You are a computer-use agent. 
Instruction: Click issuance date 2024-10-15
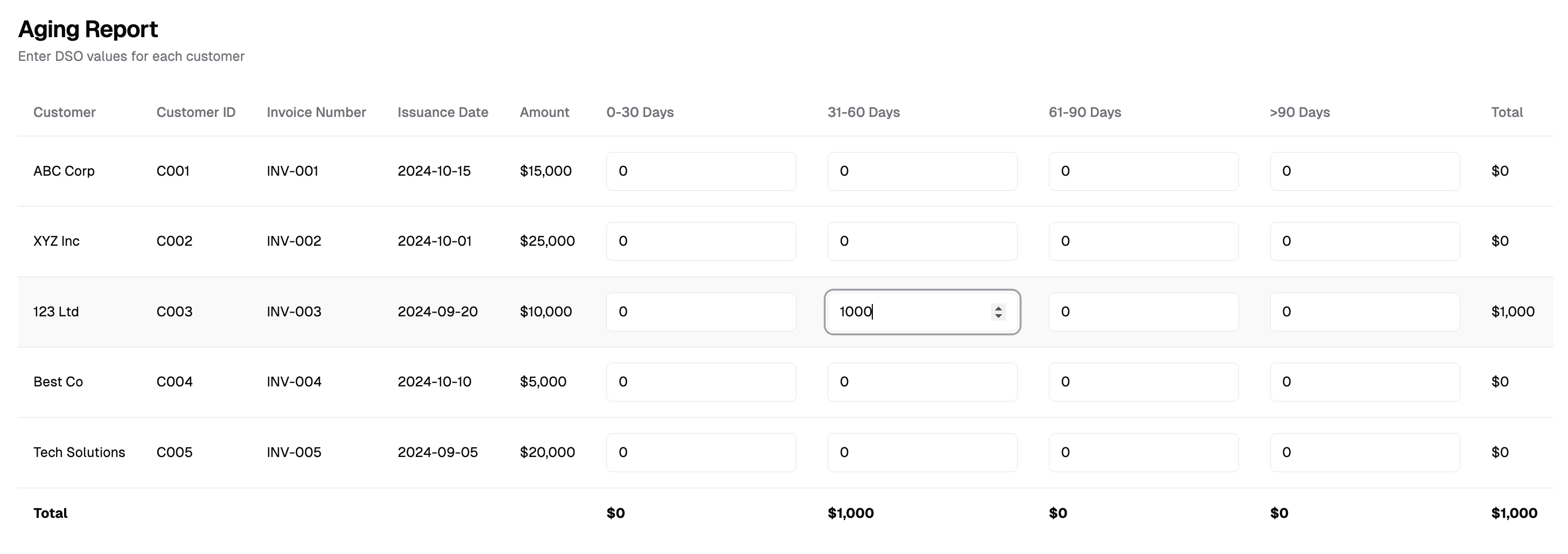(435, 171)
